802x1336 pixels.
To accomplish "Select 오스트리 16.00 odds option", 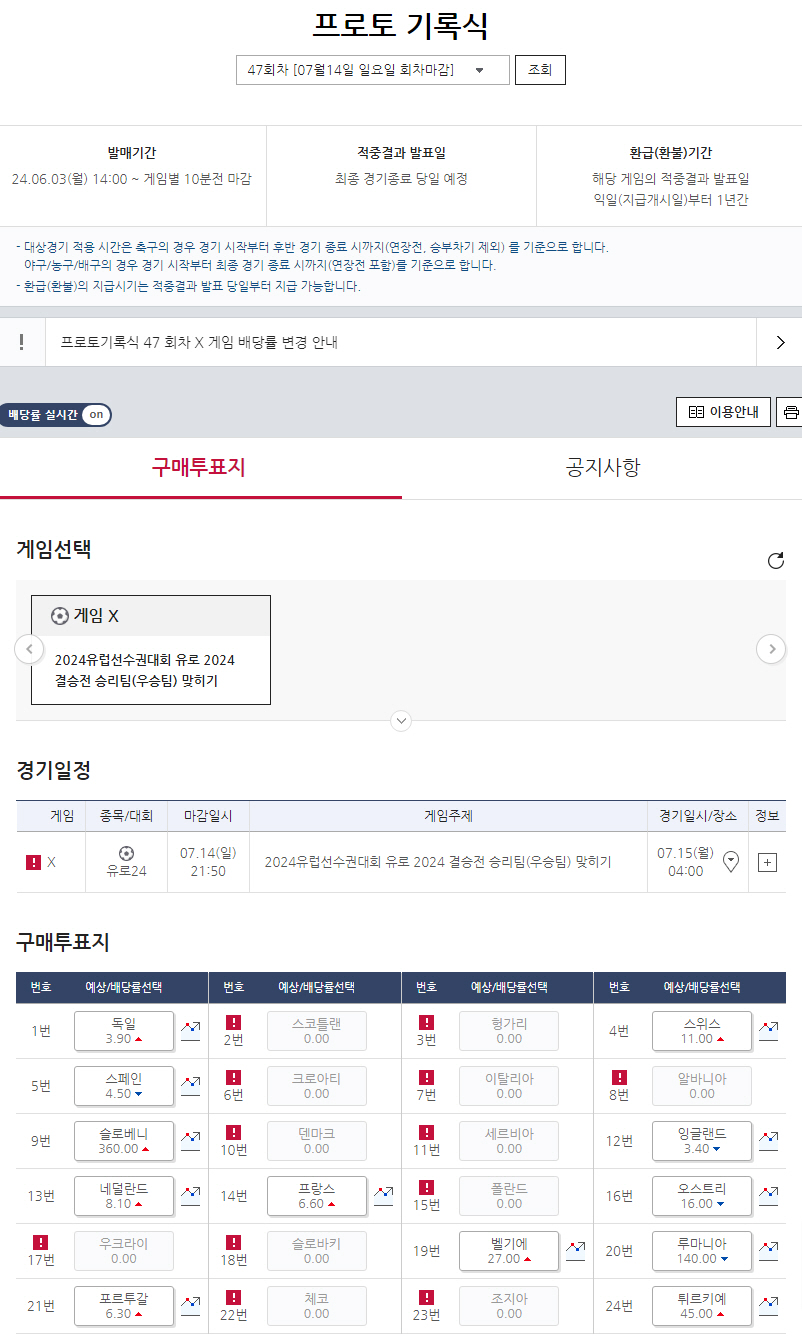I will [x=702, y=1195].
